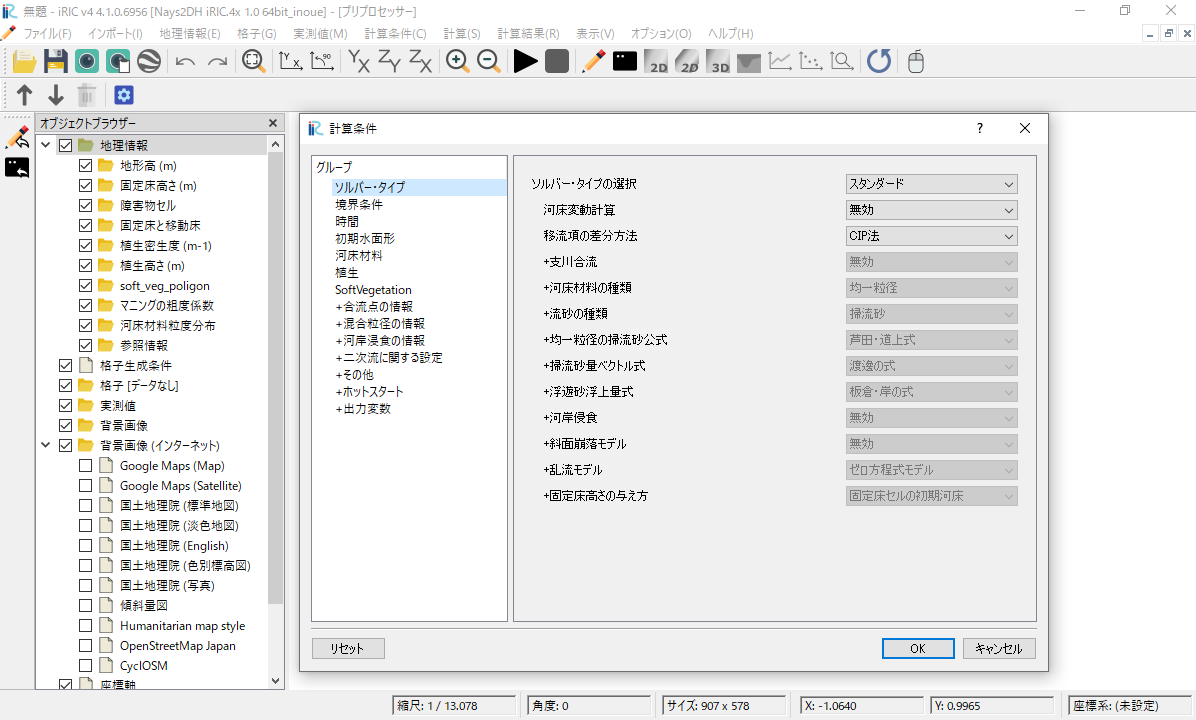1196x720 pixels.
Task: Enable the OpenStreetMap Japan checkbox
Action: tap(85, 645)
